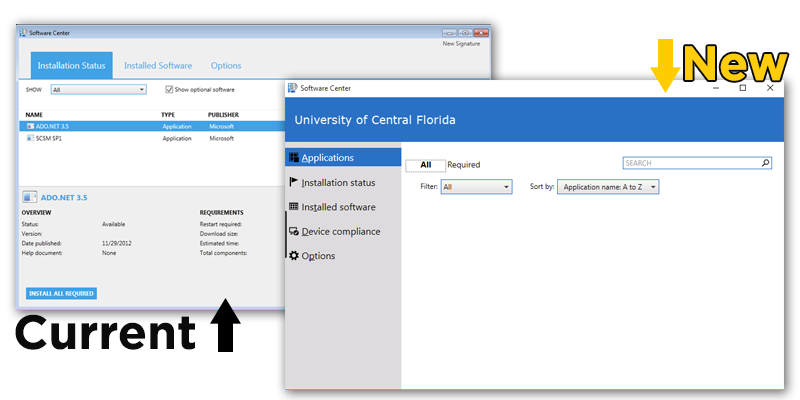Switch to the Installed Software tab in the old window
This screenshot has height=400, width=800.
pos(158,65)
